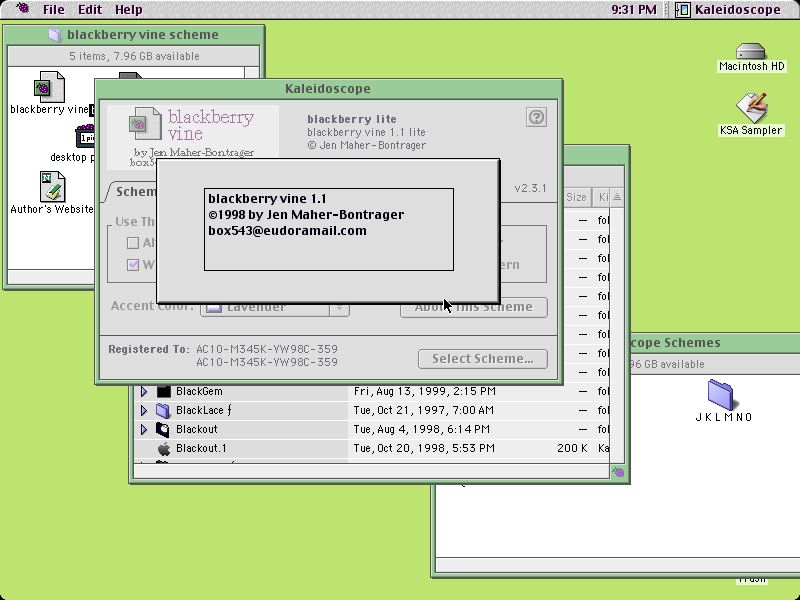Expand the Blackout folder row
The image size is (800, 600).
(x=143, y=429)
